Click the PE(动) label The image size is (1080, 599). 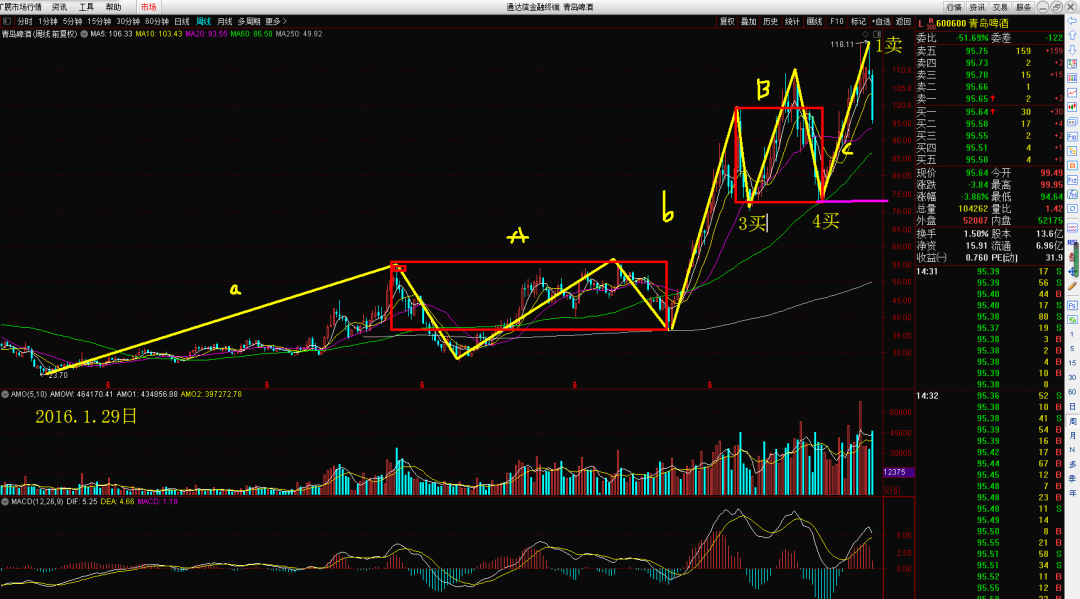tap(1007, 258)
